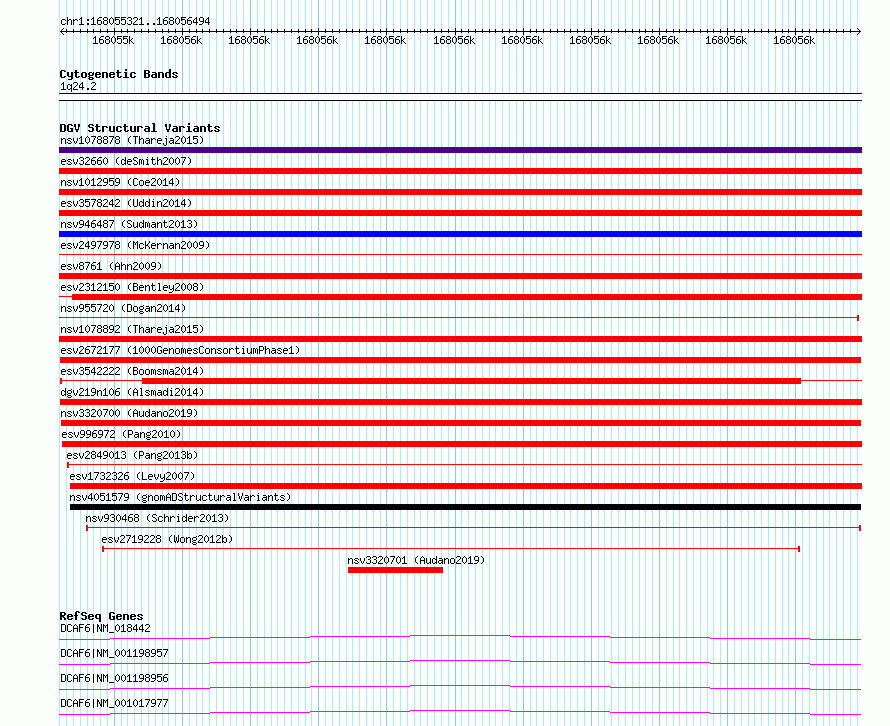
Task: Select the thick esv3542222 Boomsma2014 variant bar
Action: coord(471,381)
